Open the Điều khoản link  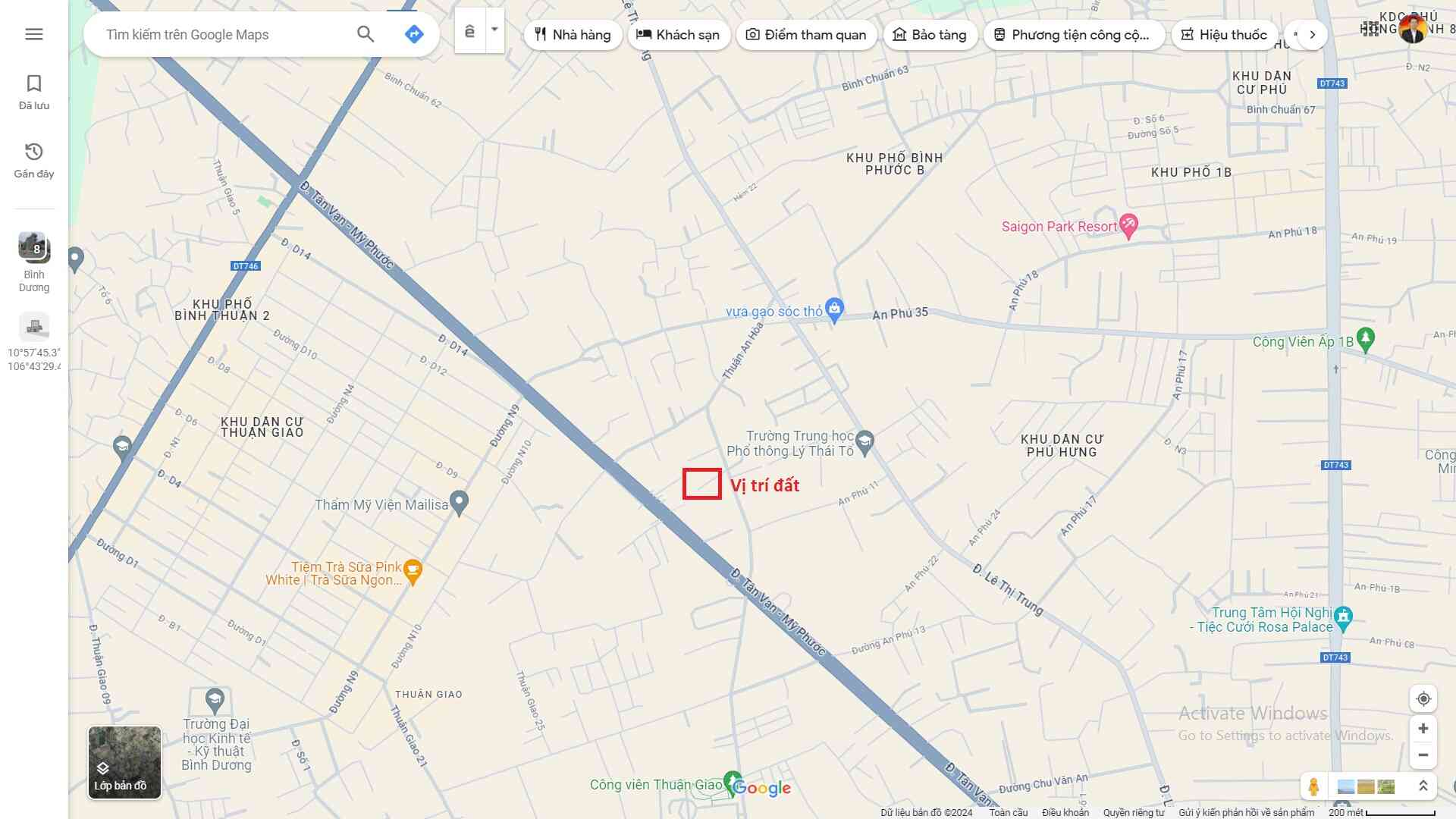1065,812
